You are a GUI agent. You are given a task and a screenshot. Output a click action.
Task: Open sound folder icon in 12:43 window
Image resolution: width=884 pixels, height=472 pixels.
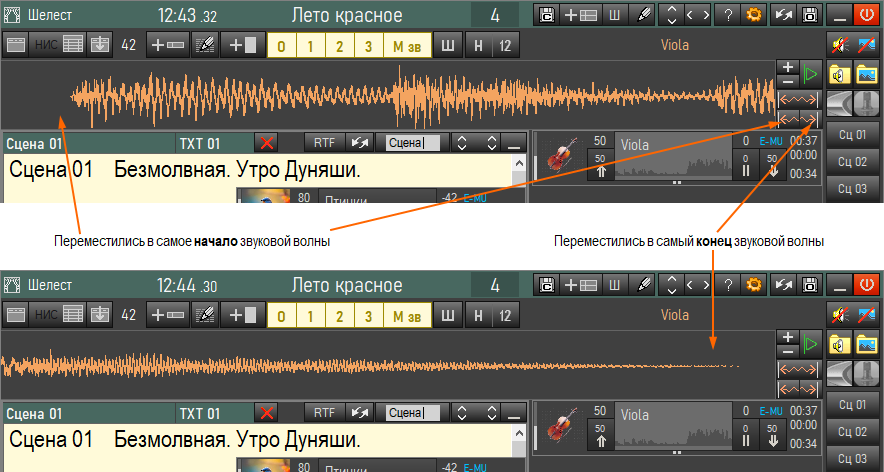841,73
